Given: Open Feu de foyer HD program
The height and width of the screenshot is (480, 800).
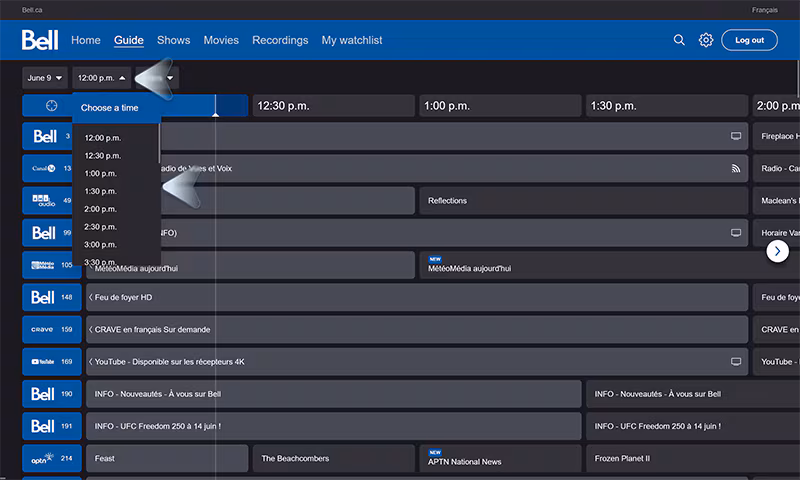Looking at the screenshot, I should coord(417,297).
